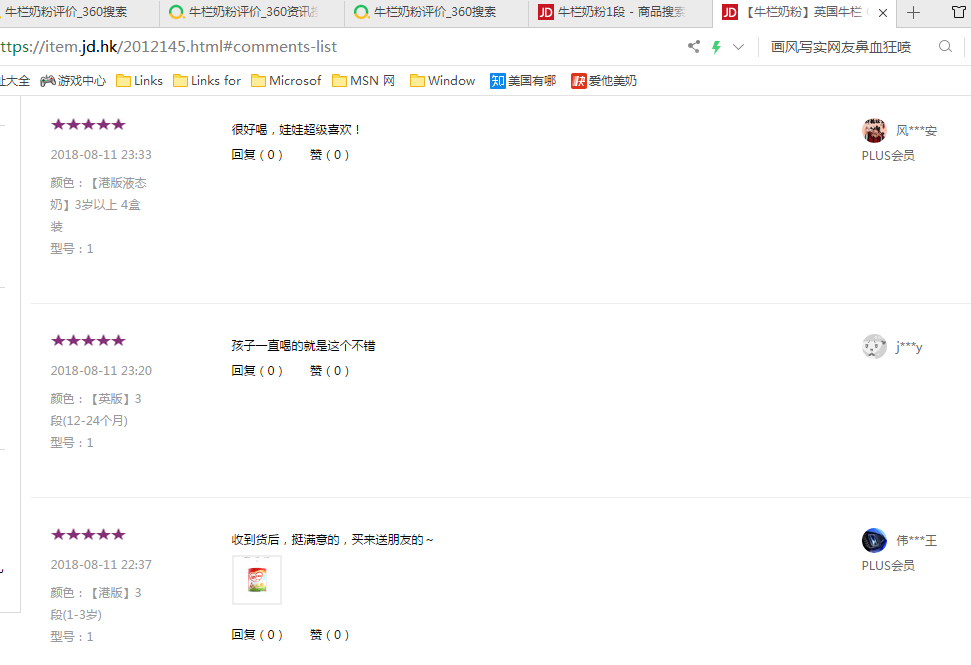Open the milk powder review photo thumbnail
This screenshot has height=665, width=971.
(257, 580)
